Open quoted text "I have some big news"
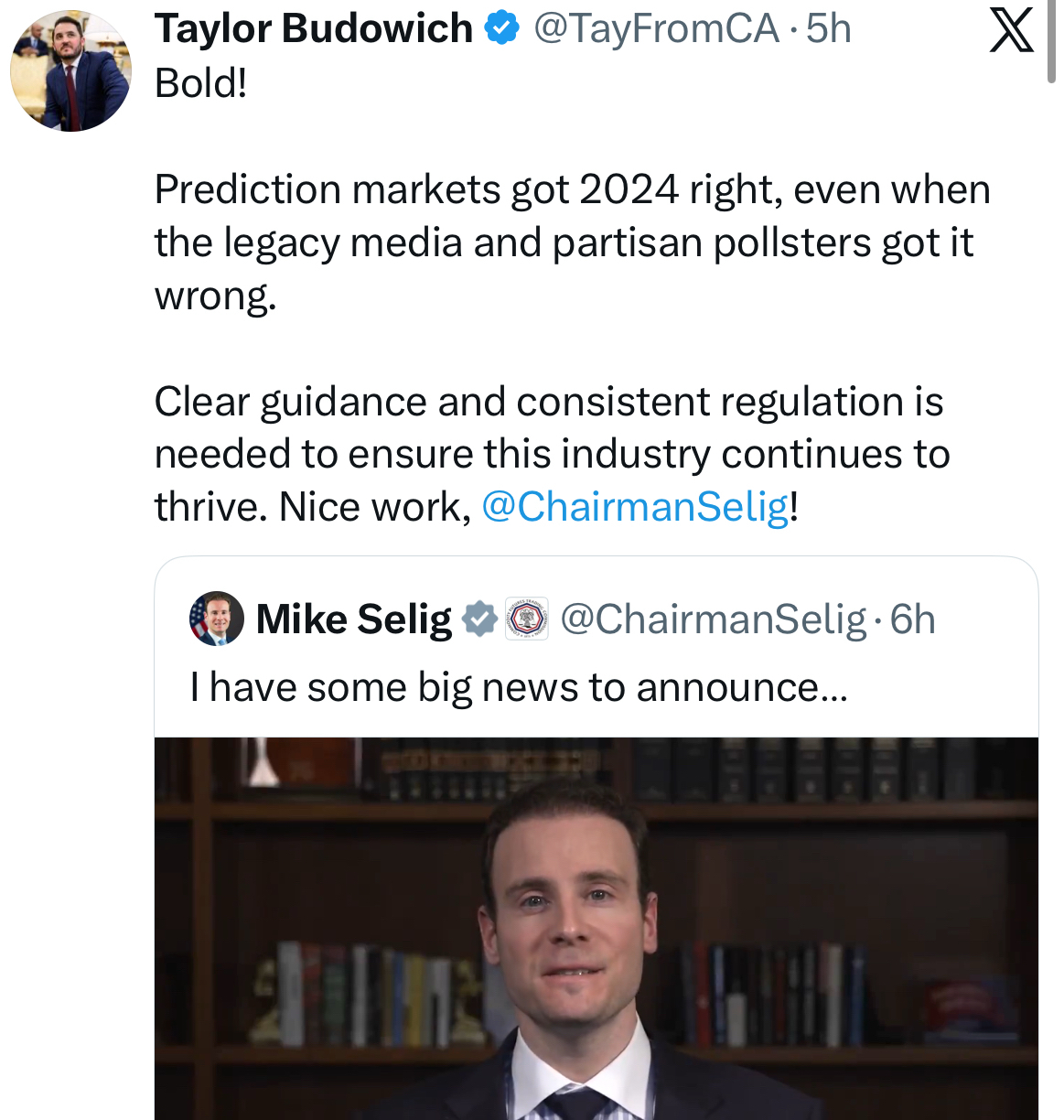Image resolution: width=1064 pixels, height=1120 pixels. point(519,687)
